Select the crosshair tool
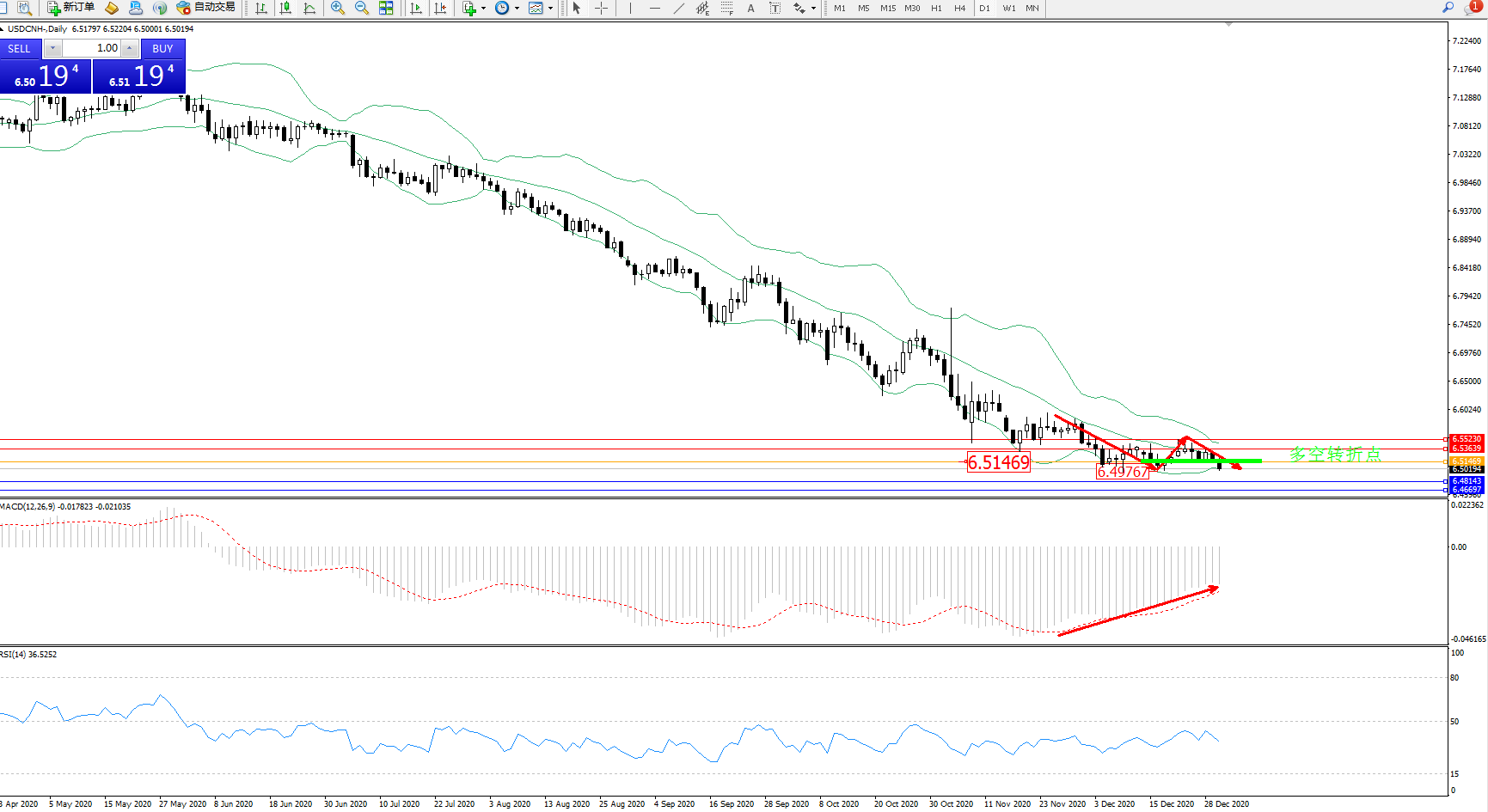 (602, 8)
